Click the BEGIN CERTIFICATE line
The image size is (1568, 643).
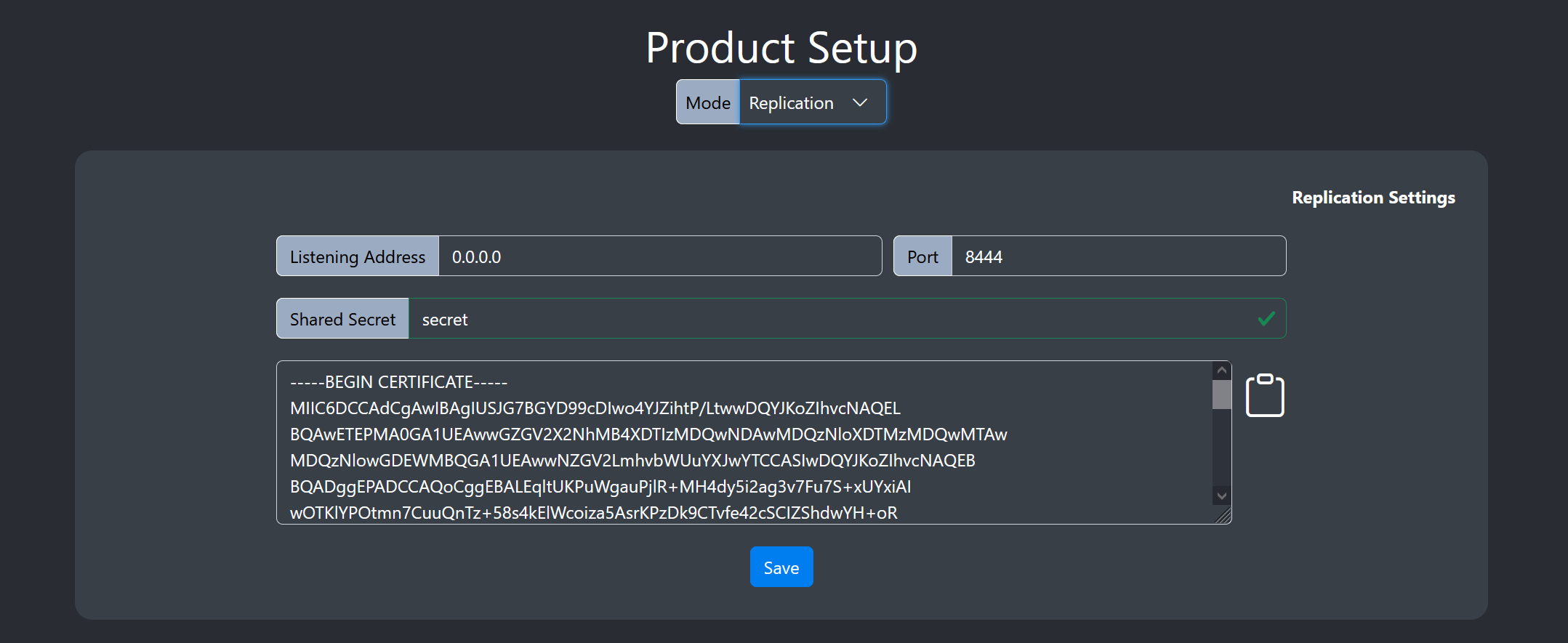pyautogui.click(x=398, y=382)
